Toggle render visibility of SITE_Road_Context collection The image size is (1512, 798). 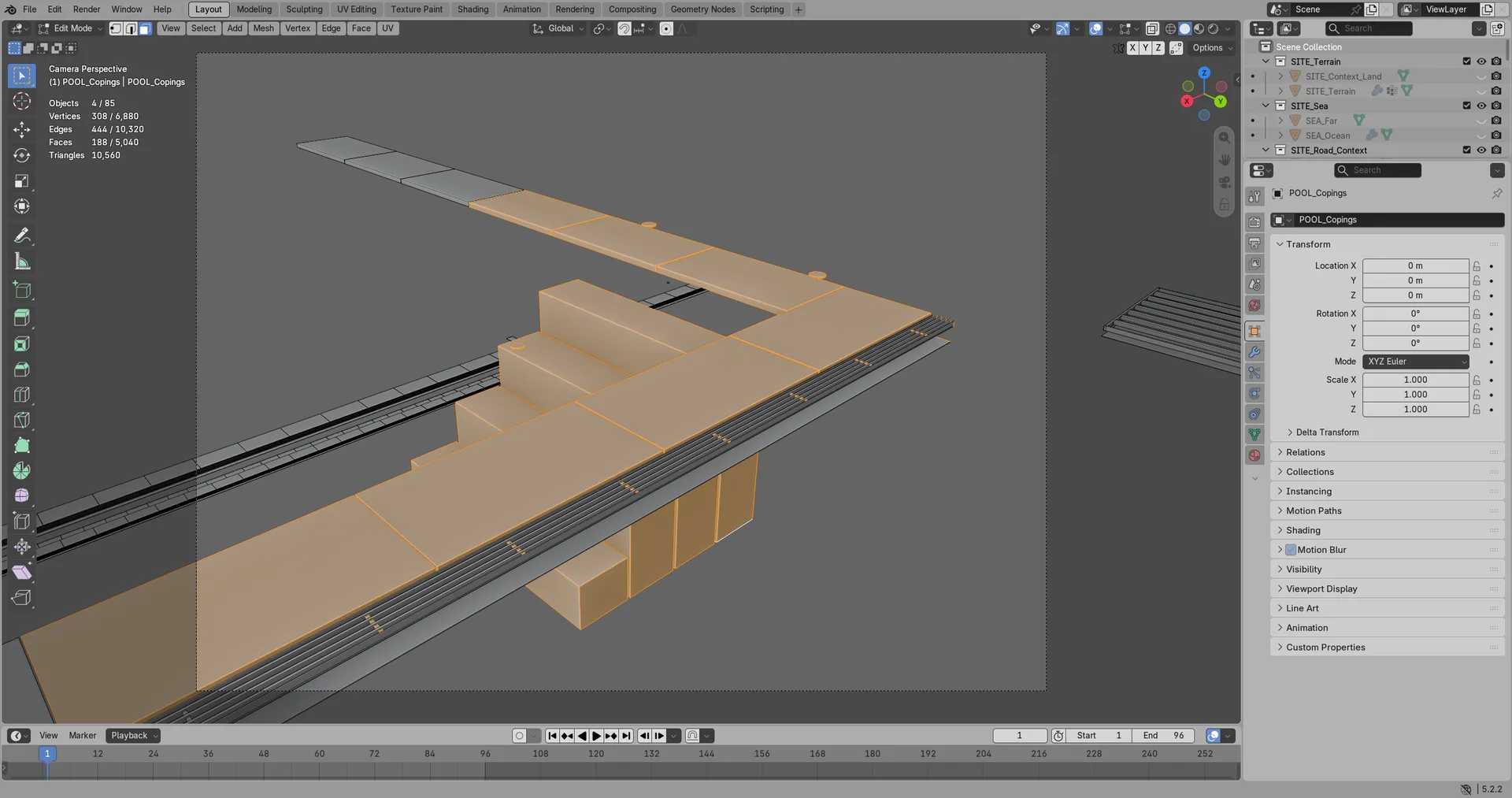[1496, 150]
